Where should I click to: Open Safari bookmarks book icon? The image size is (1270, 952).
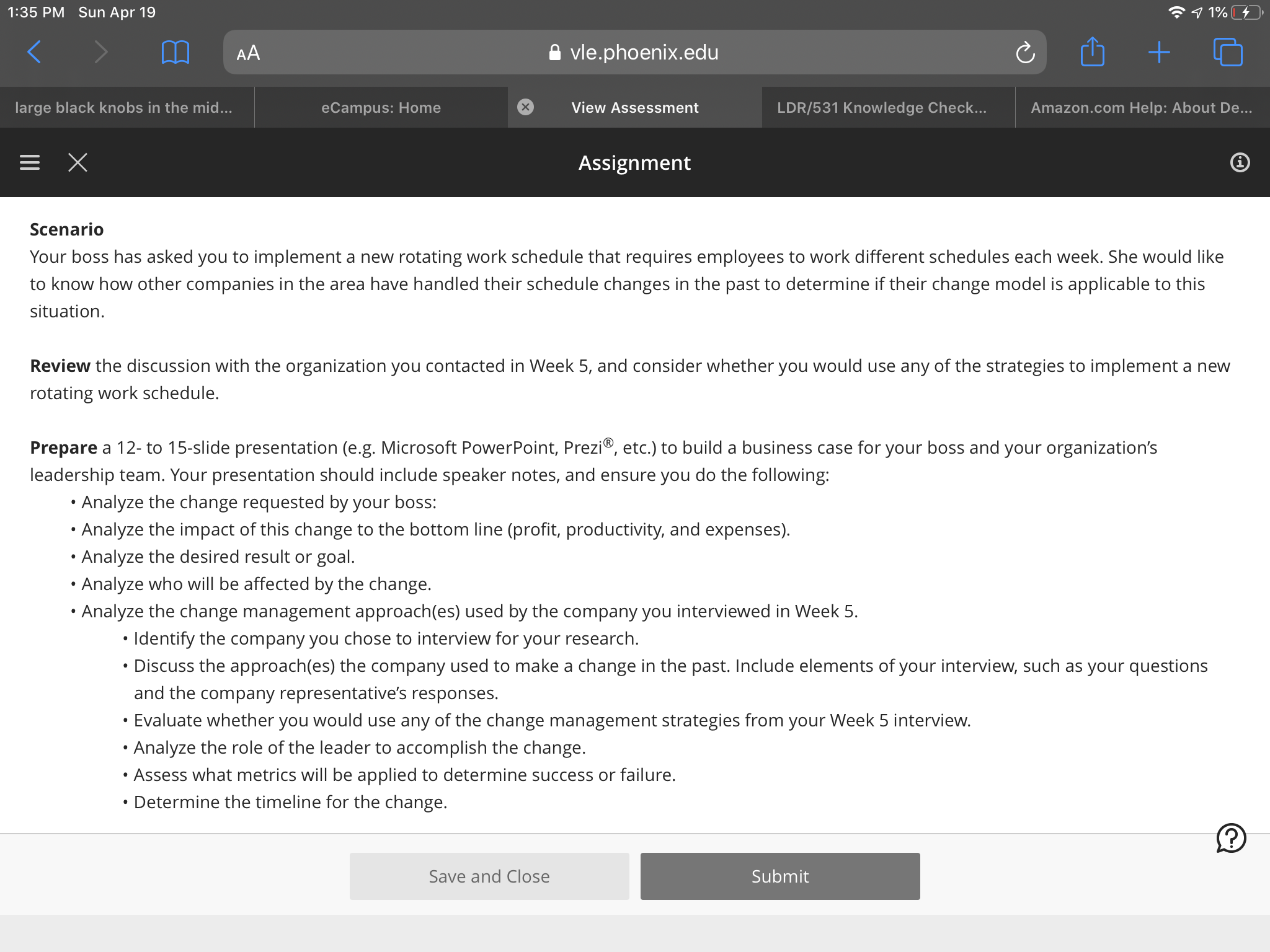pos(175,52)
